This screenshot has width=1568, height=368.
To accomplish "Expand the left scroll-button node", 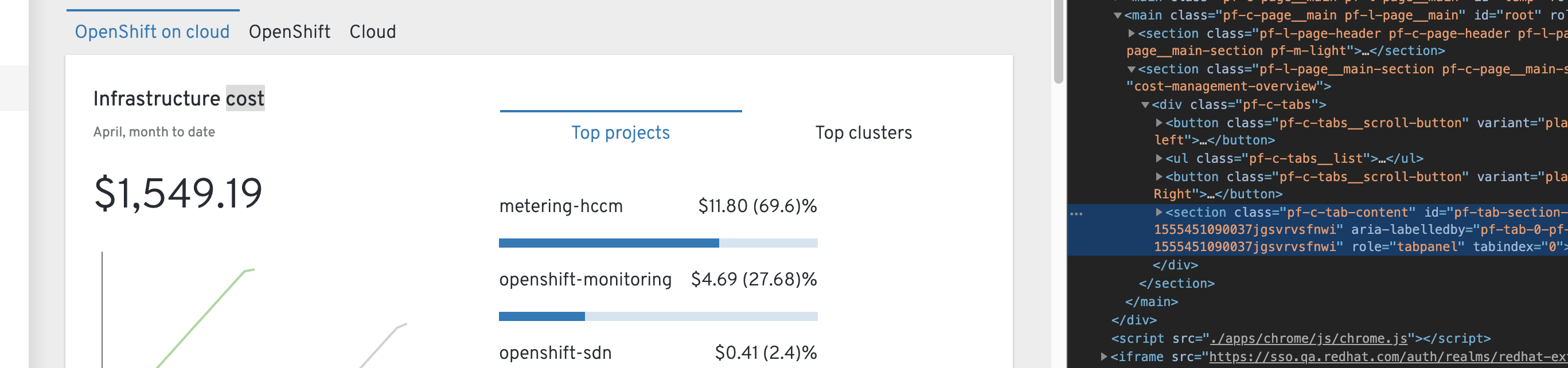I will [1159, 123].
